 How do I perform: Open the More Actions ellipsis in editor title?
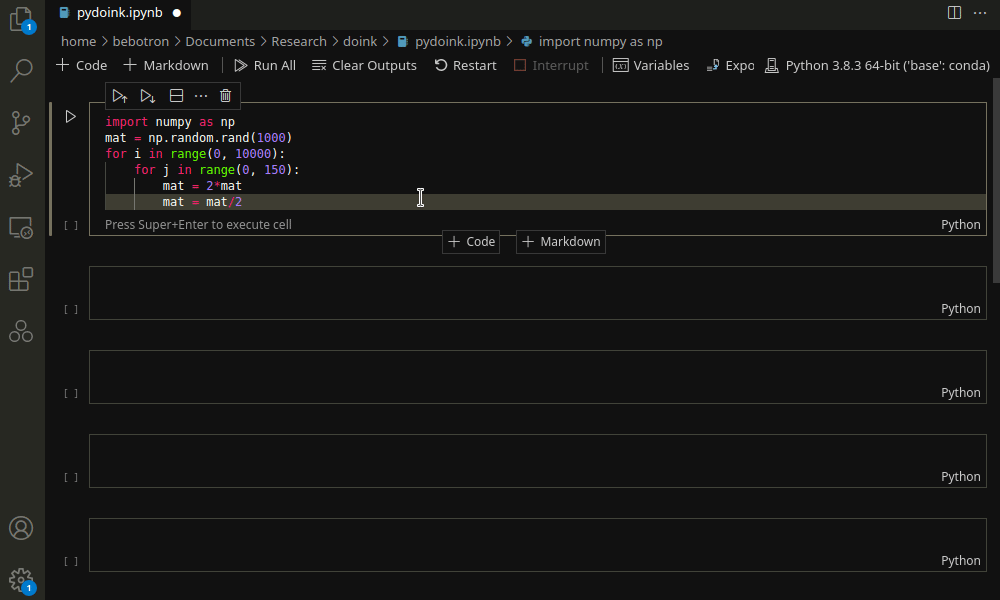(980, 13)
